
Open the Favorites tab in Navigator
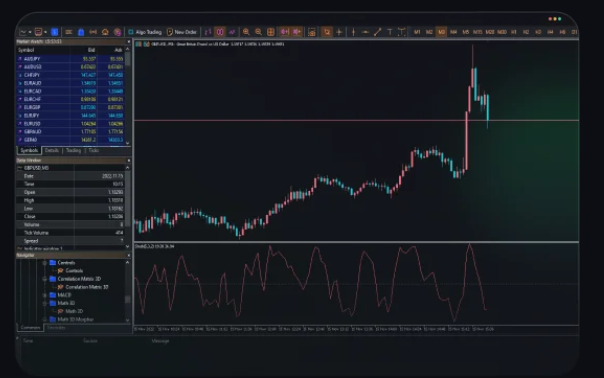coord(56,328)
